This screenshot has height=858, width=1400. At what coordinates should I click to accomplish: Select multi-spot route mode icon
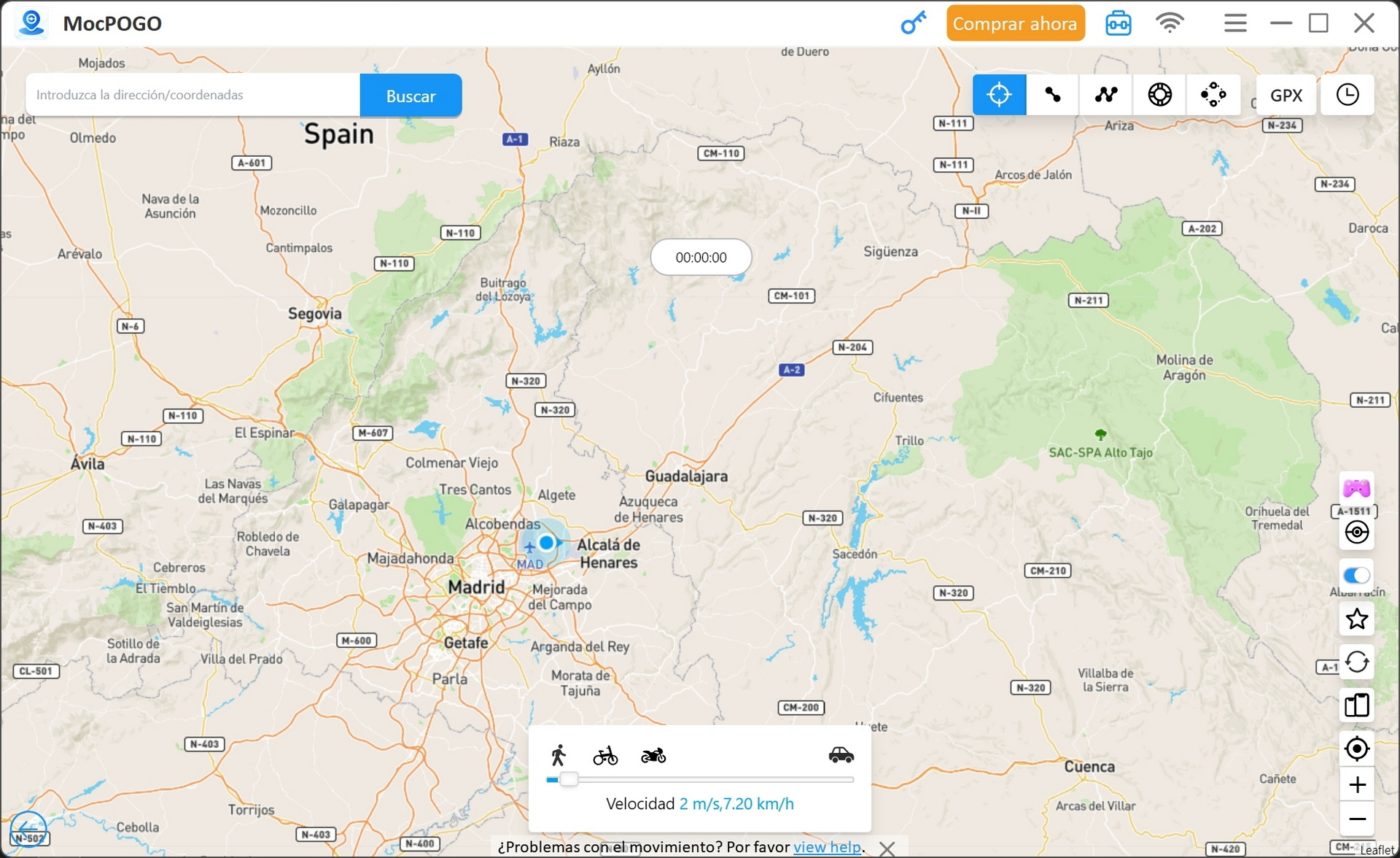pyautogui.click(x=1106, y=95)
